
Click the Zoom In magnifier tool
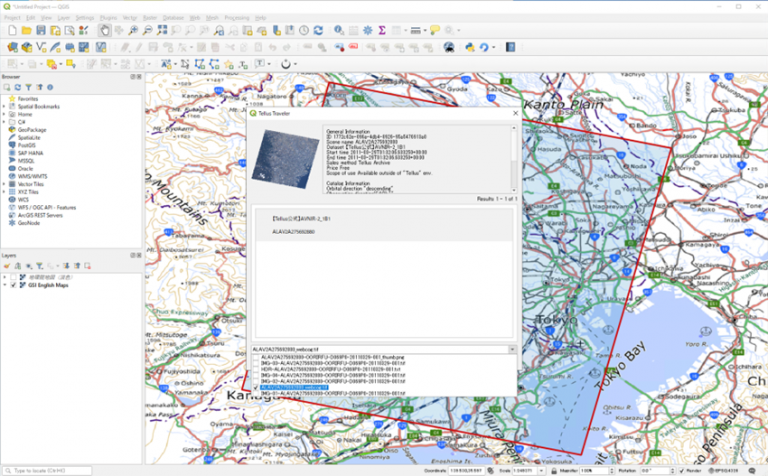[x=133, y=31]
